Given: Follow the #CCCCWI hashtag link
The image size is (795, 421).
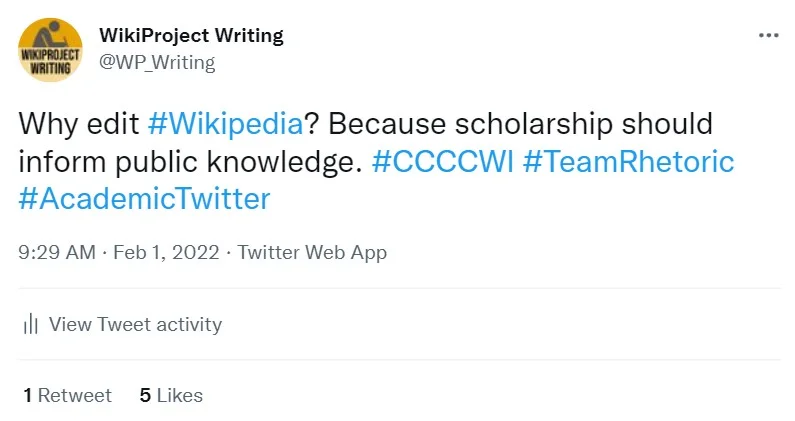Looking at the screenshot, I should coord(443,161).
